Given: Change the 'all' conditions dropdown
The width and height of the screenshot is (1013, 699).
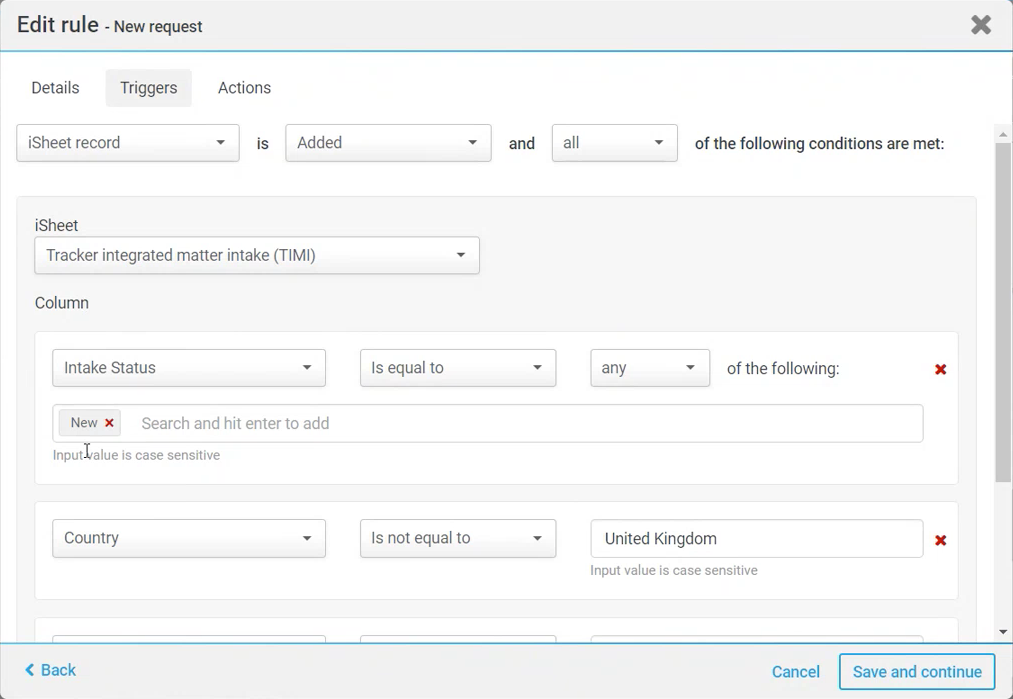Looking at the screenshot, I should pyautogui.click(x=614, y=143).
